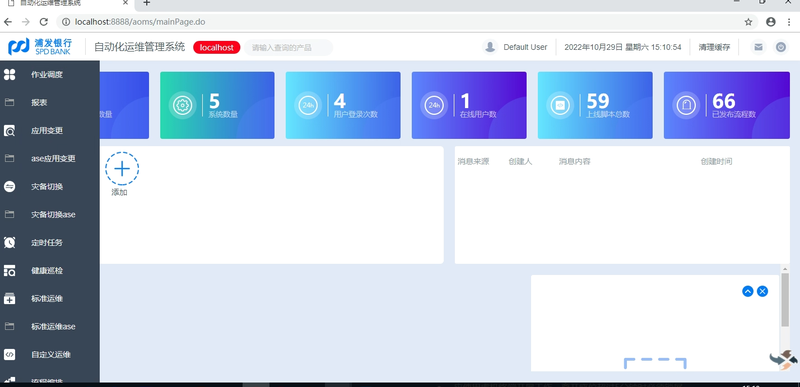The image size is (800, 387).
Task: Click the Default User avatar icon
Action: tap(490, 47)
